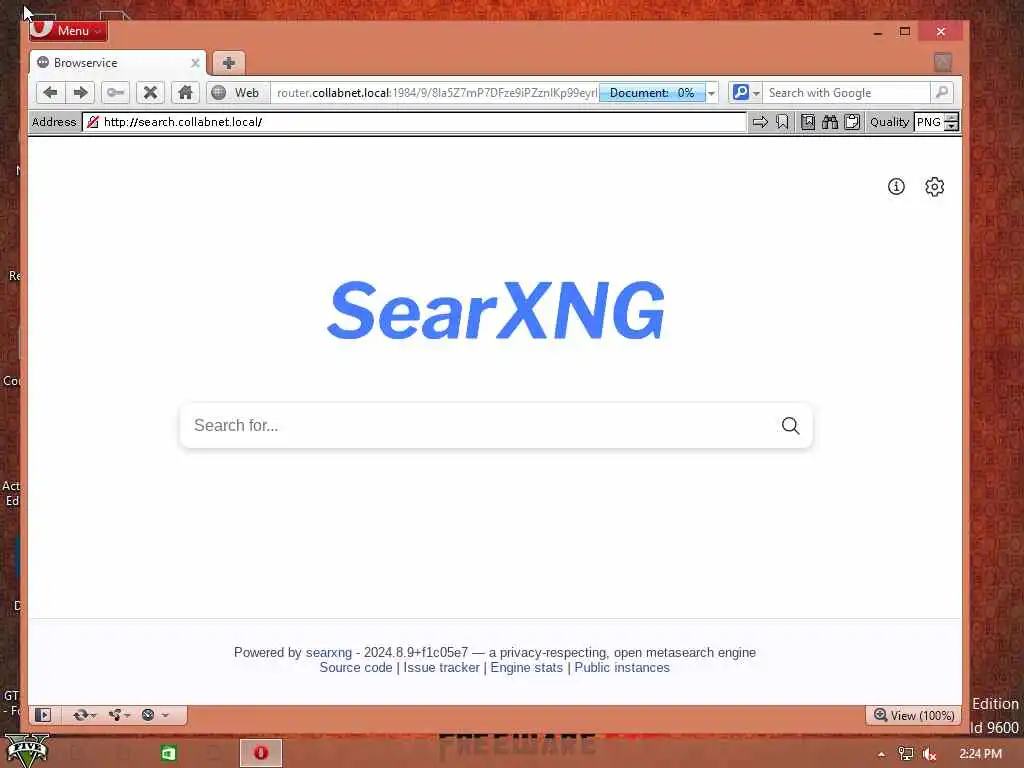1024x768 pixels.
Task: Open the Opera Link sync dropdown
Action: coord(84,715)
